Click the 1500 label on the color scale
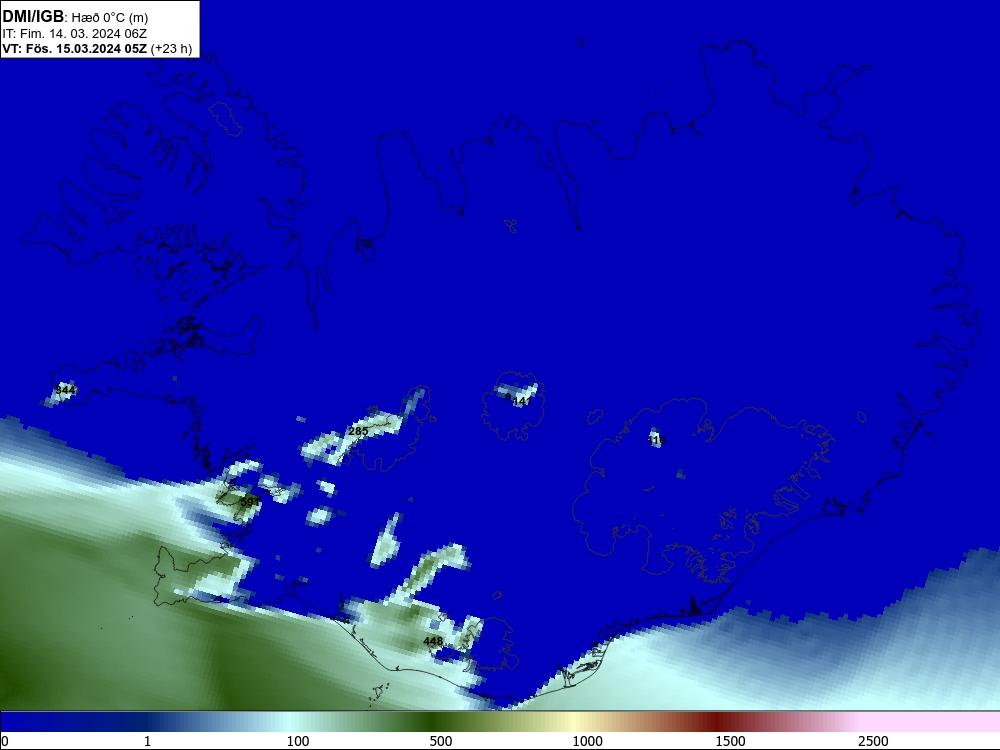 point(730,741)
